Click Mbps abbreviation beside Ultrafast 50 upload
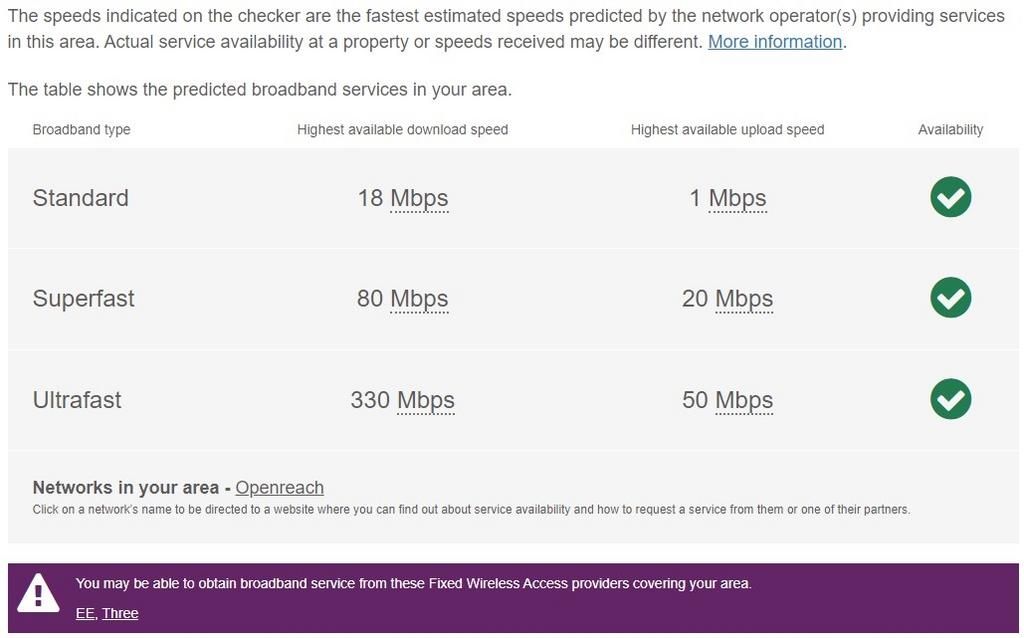The height and width of the screenshot is (638, 1024). pyautogui.click(x=744, y=400)
